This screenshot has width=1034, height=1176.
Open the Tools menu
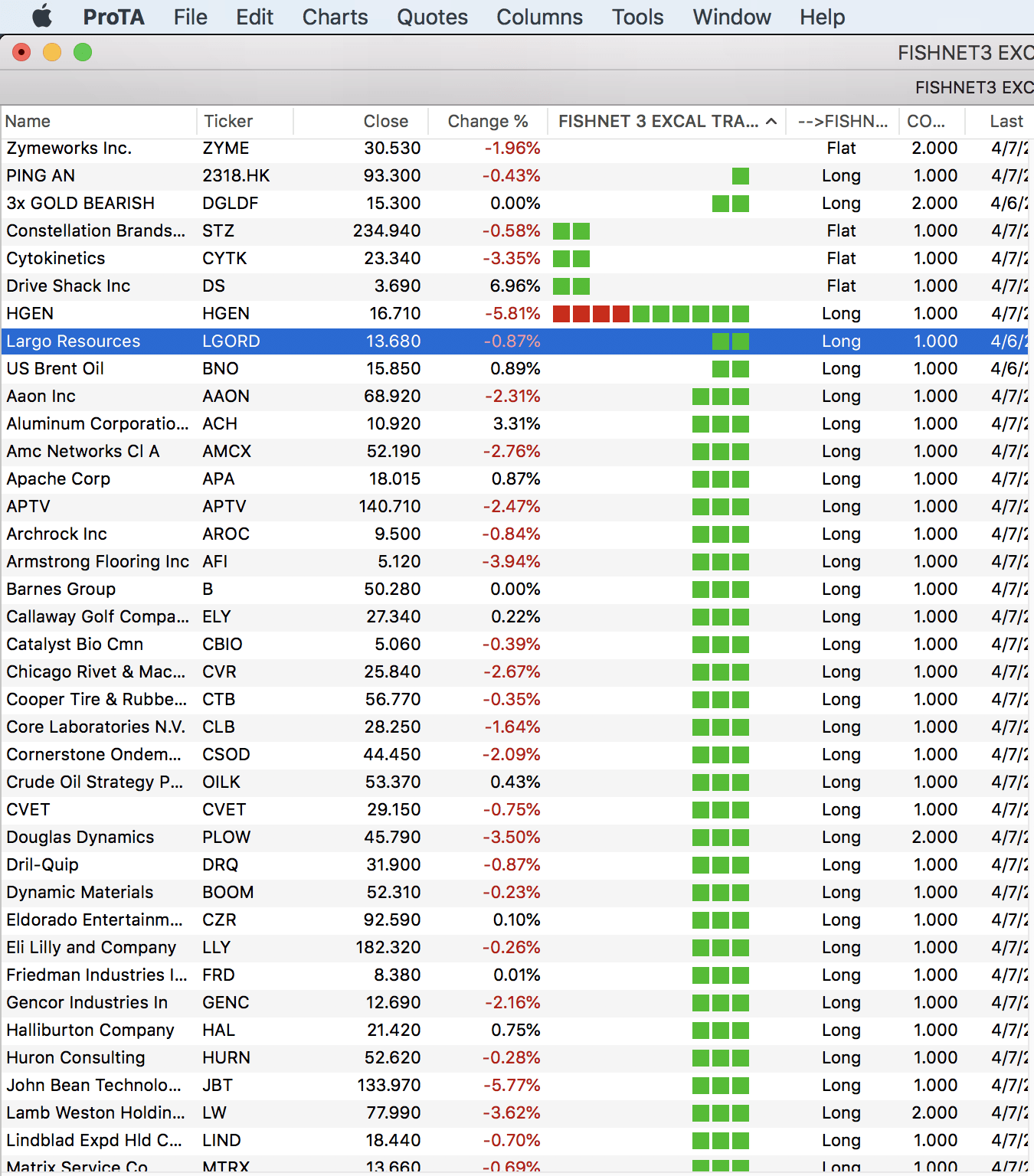[x=637, y=17]
